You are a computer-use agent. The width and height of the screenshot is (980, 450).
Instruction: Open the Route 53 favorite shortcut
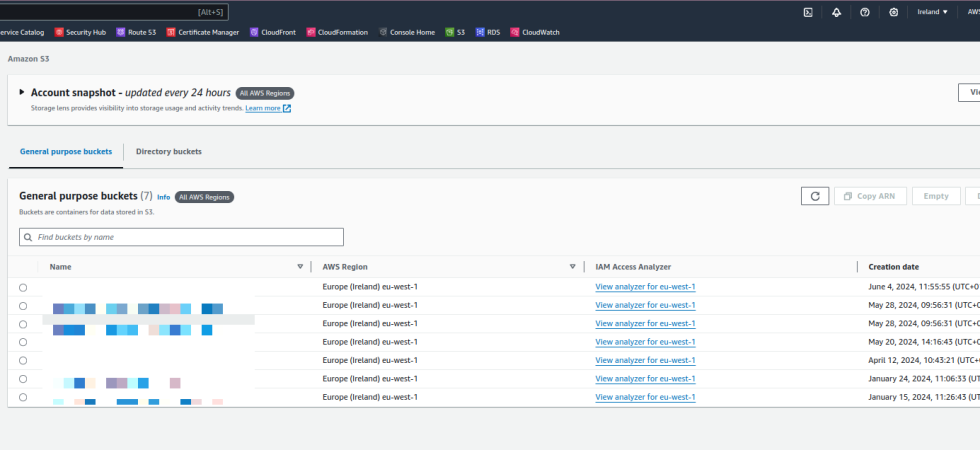tap(136, 32)
